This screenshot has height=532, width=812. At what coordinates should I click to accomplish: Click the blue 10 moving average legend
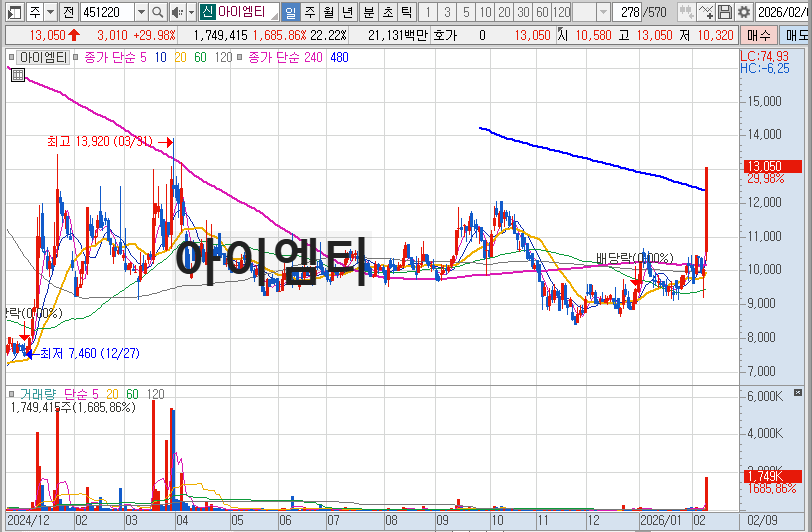coord(161,57)
